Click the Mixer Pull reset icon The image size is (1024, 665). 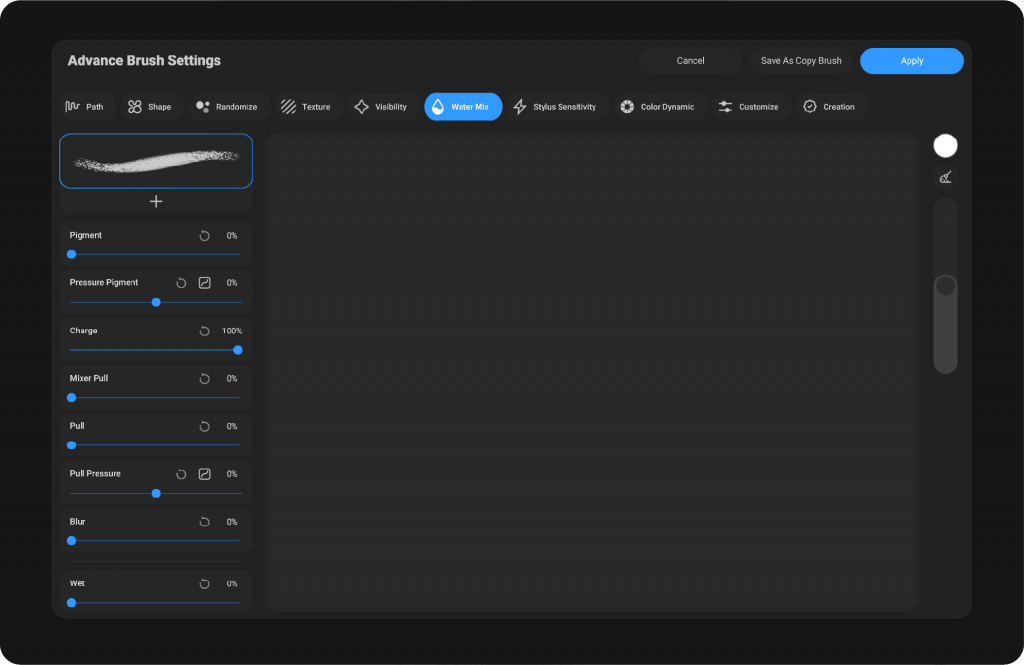click(x=204, y=379)
